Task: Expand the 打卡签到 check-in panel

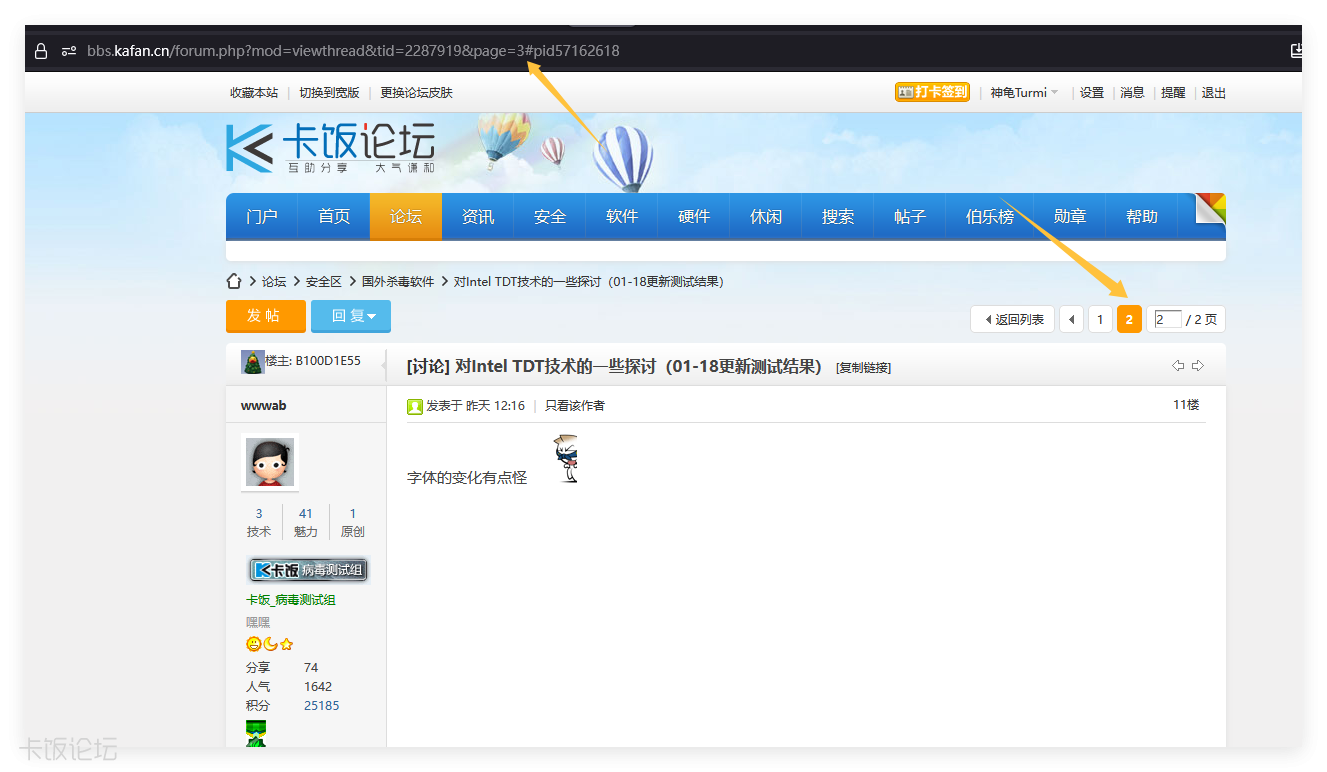Action: pyautogui.click(x=932, y=90)
